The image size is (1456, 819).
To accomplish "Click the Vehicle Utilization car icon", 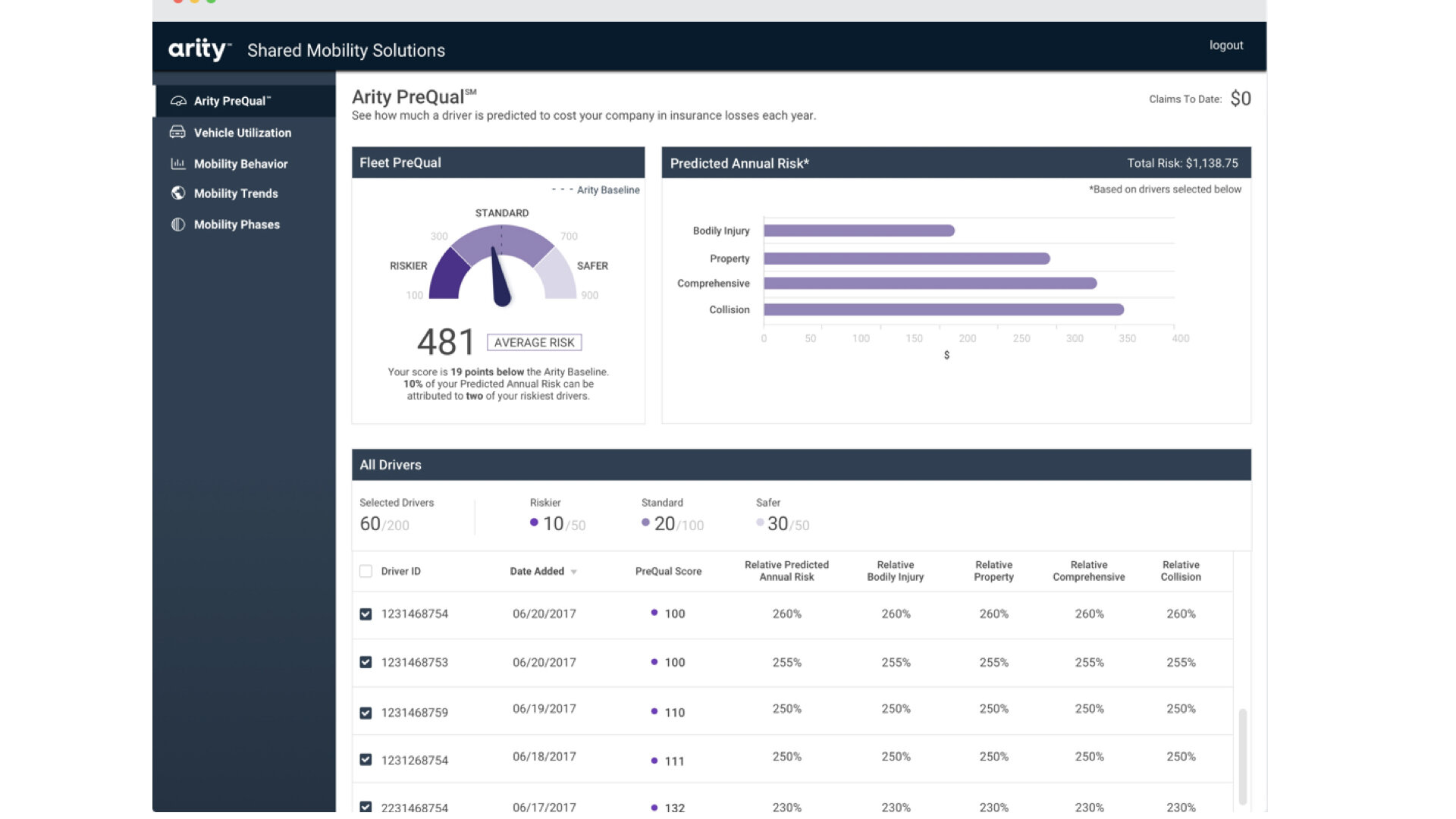I will click(x=177, y=132).
